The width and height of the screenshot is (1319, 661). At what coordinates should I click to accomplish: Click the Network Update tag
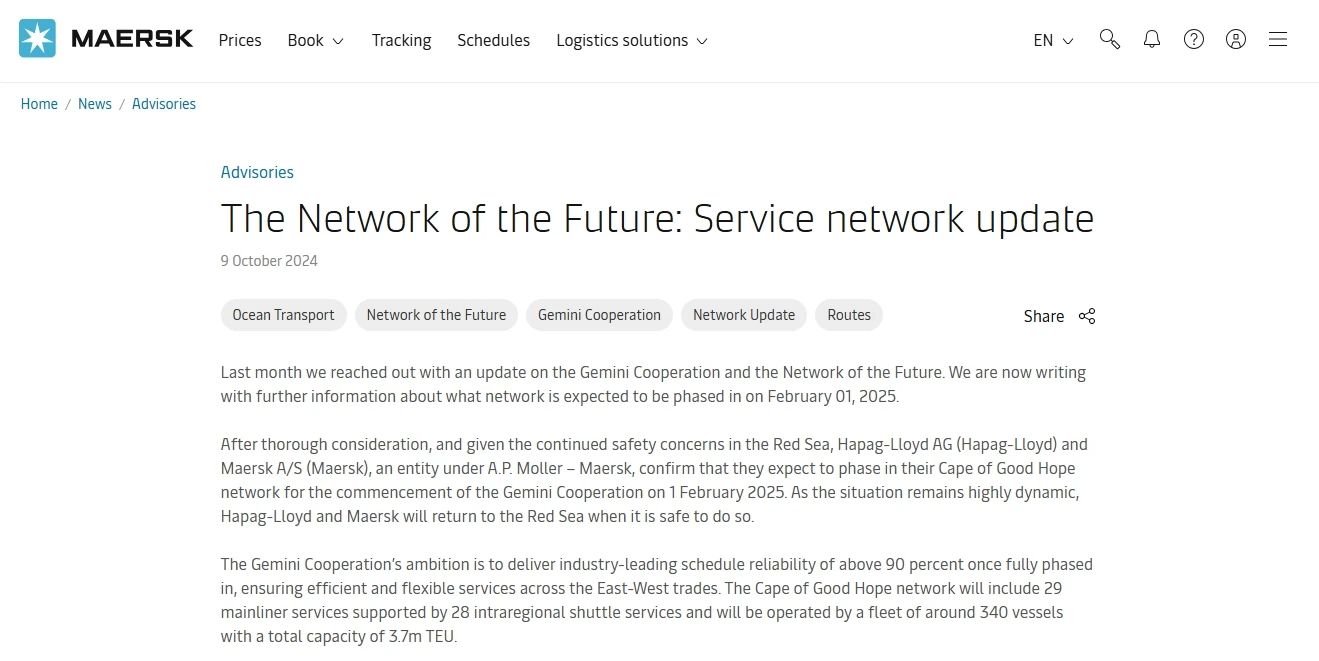point(744,315)
